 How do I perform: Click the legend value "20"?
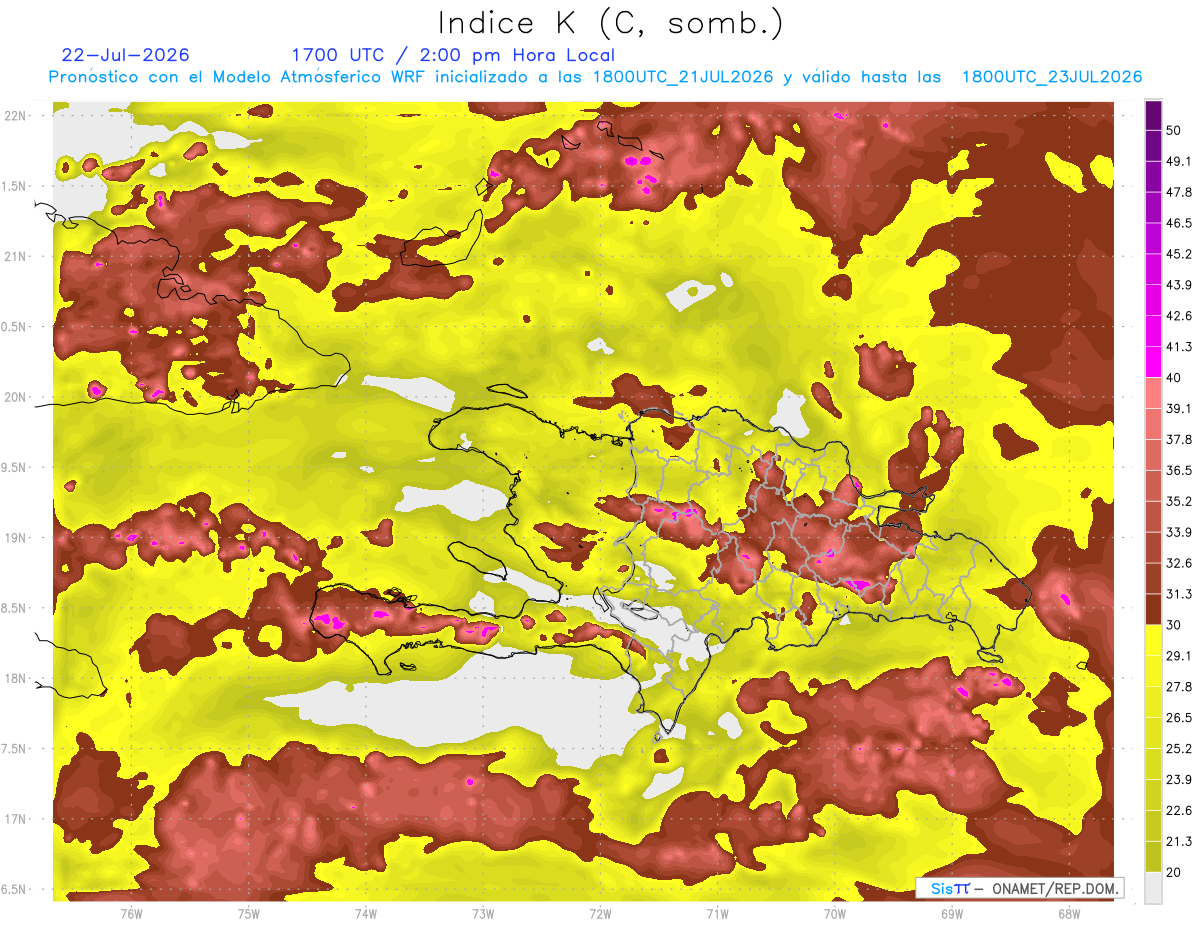1174,872
